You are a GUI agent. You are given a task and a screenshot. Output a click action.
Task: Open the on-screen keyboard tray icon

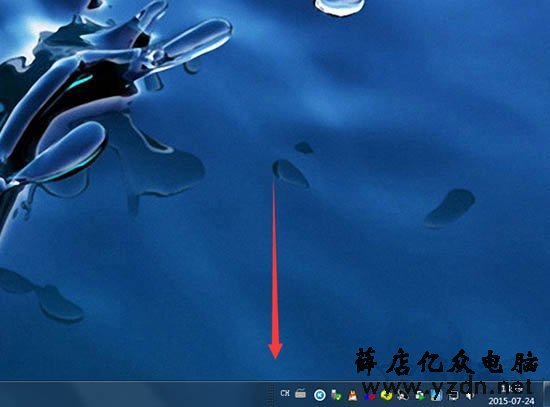click(301, 394)
